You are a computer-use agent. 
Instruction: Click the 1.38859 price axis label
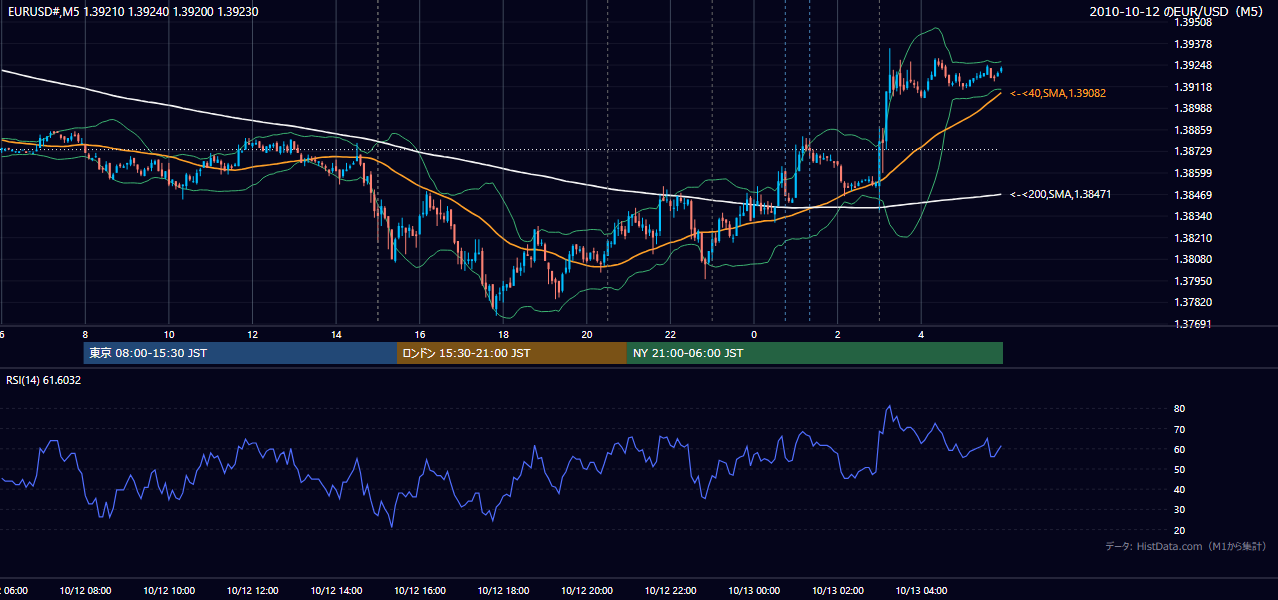point(1192,130)
